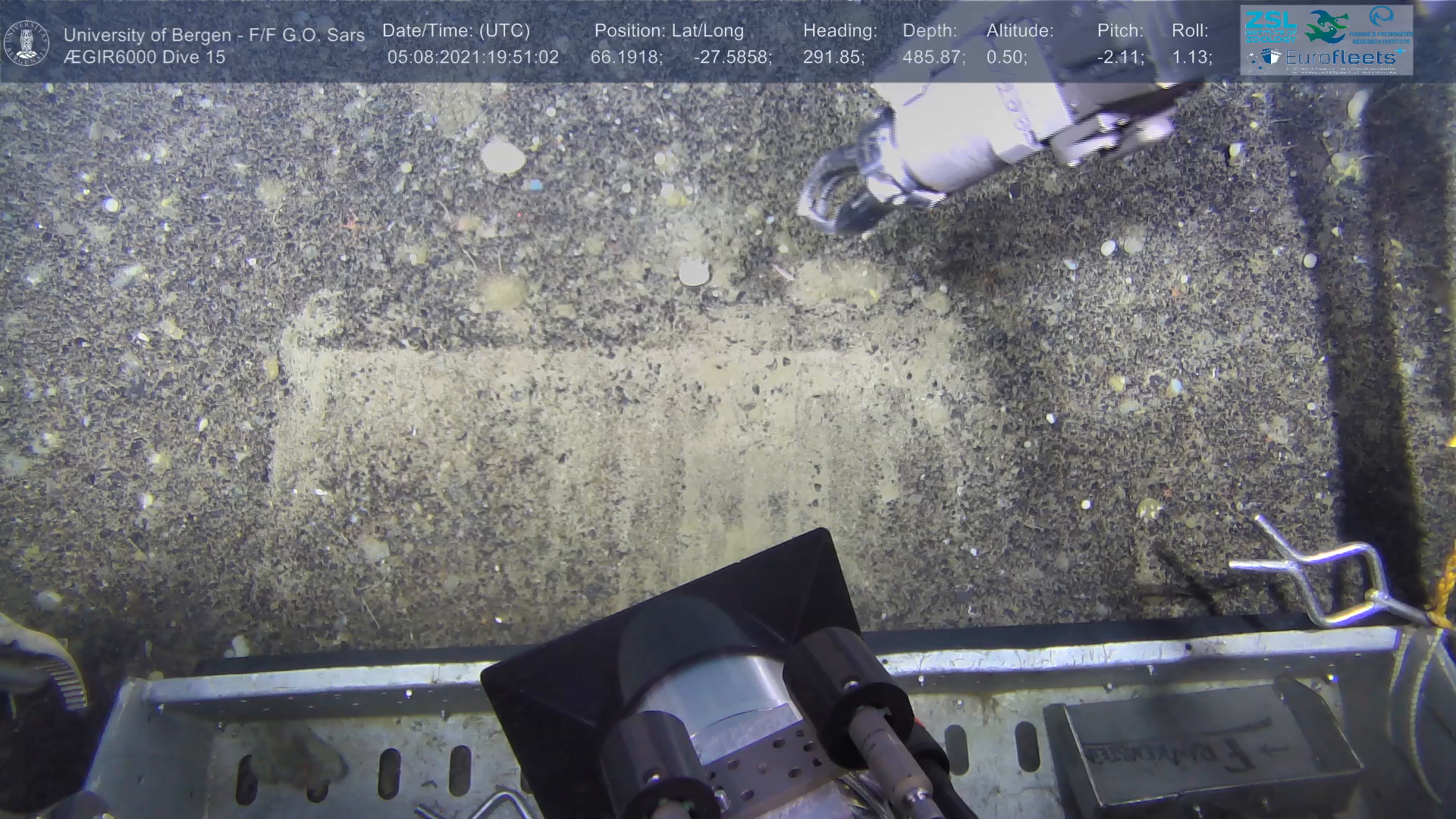The height and width of the screenshot is (819, 1456).
Task: Click the green-blue dolphins emblem logo
Action: coord(1327,26)
